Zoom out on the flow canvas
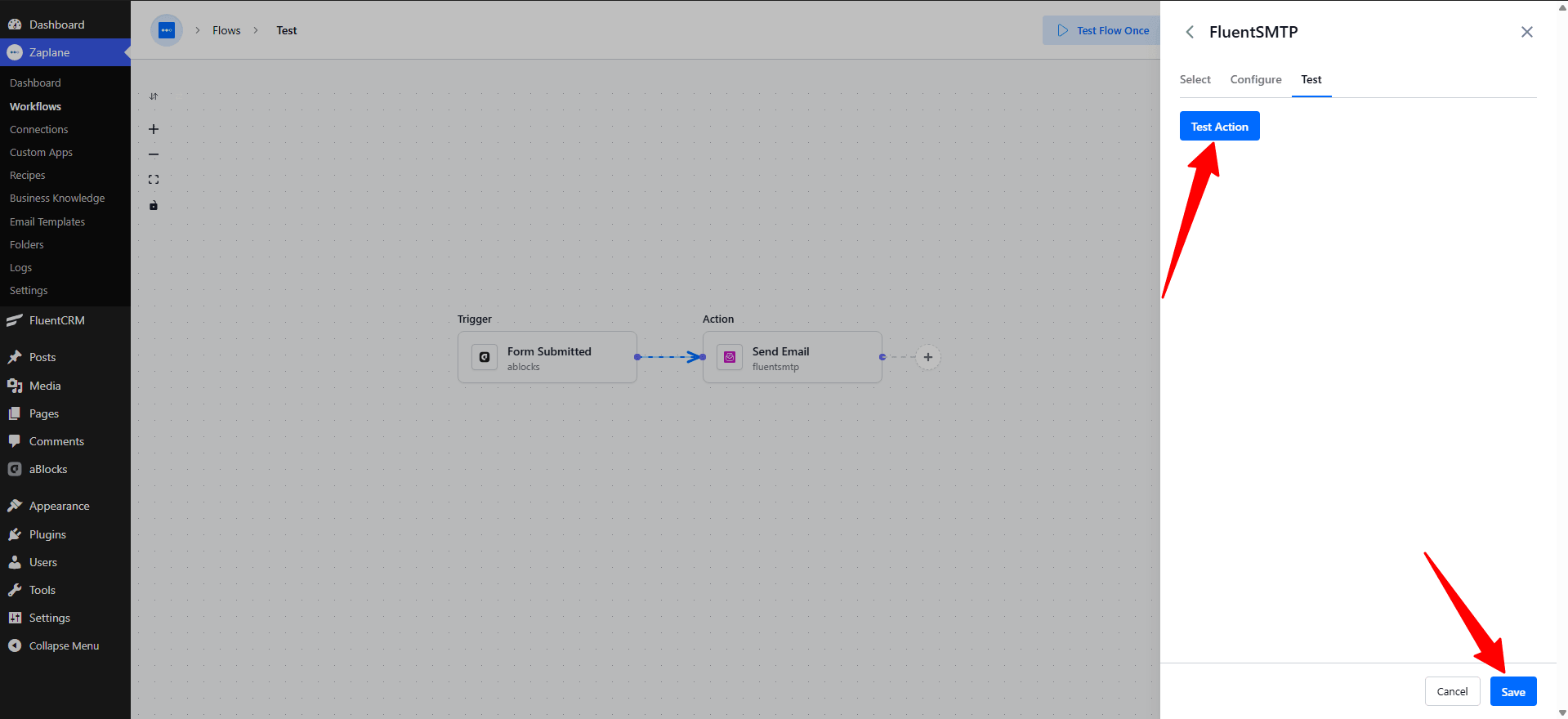This screenshot has height=719, width=1568. [x=154, y=154]
